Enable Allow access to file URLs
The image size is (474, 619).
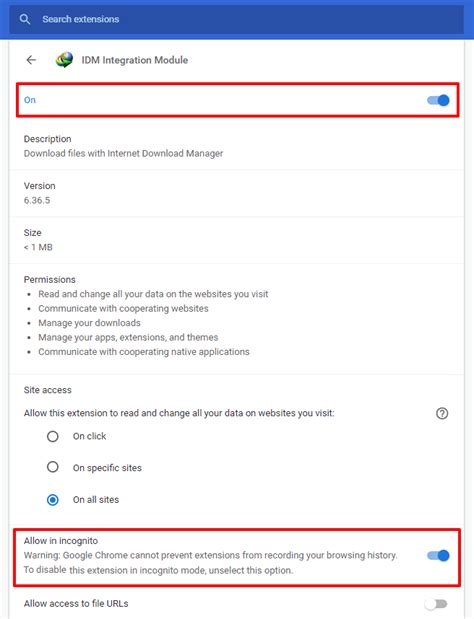click(x=436, y=604)
